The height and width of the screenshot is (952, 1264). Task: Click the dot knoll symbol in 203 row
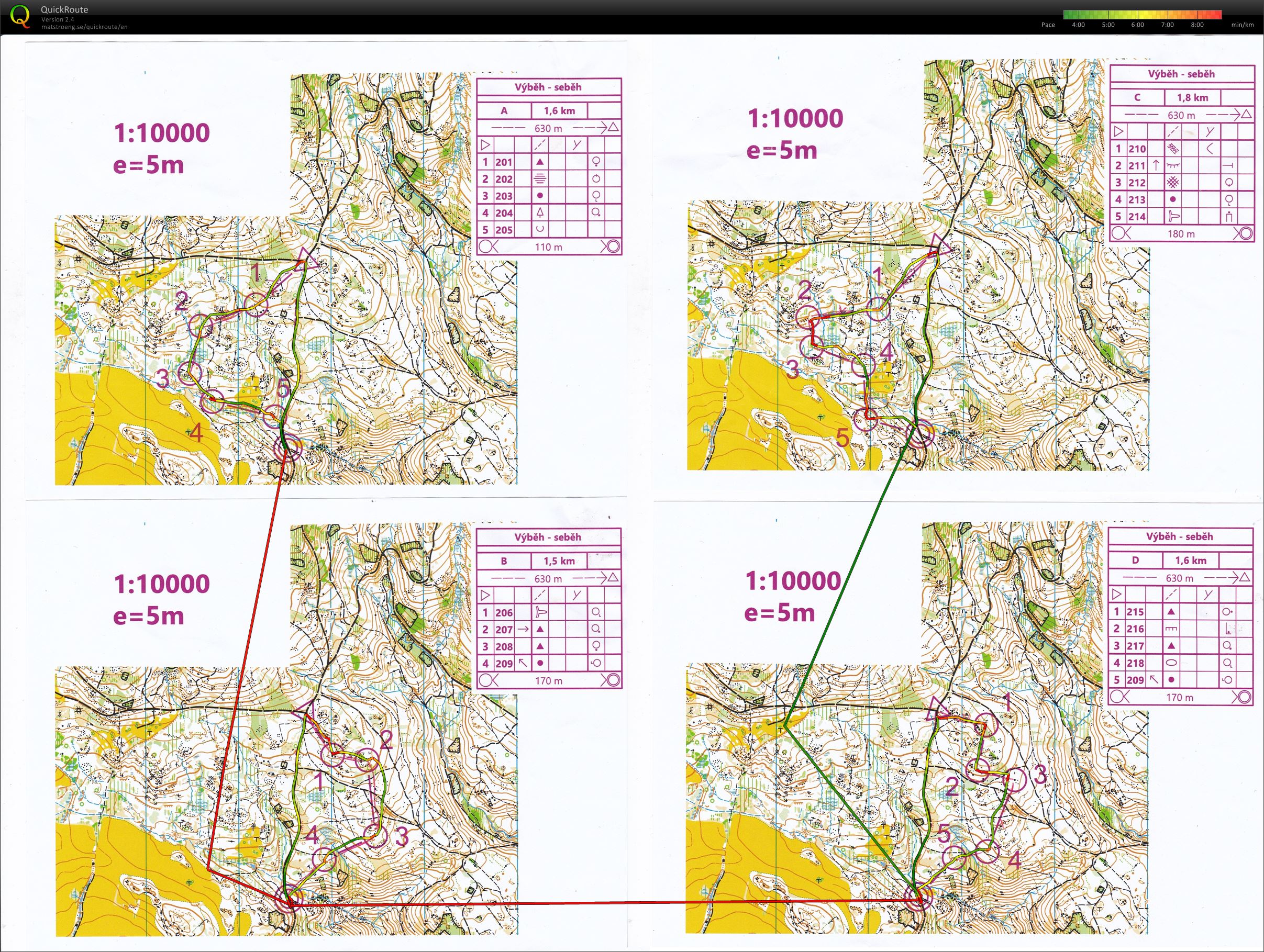[x=540, y=196]
